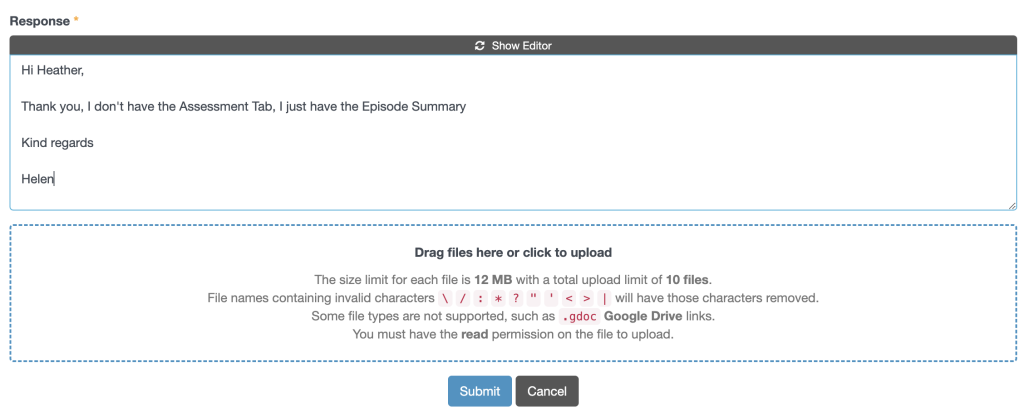
Task: Cancel the response form
Action: [547, 391]
